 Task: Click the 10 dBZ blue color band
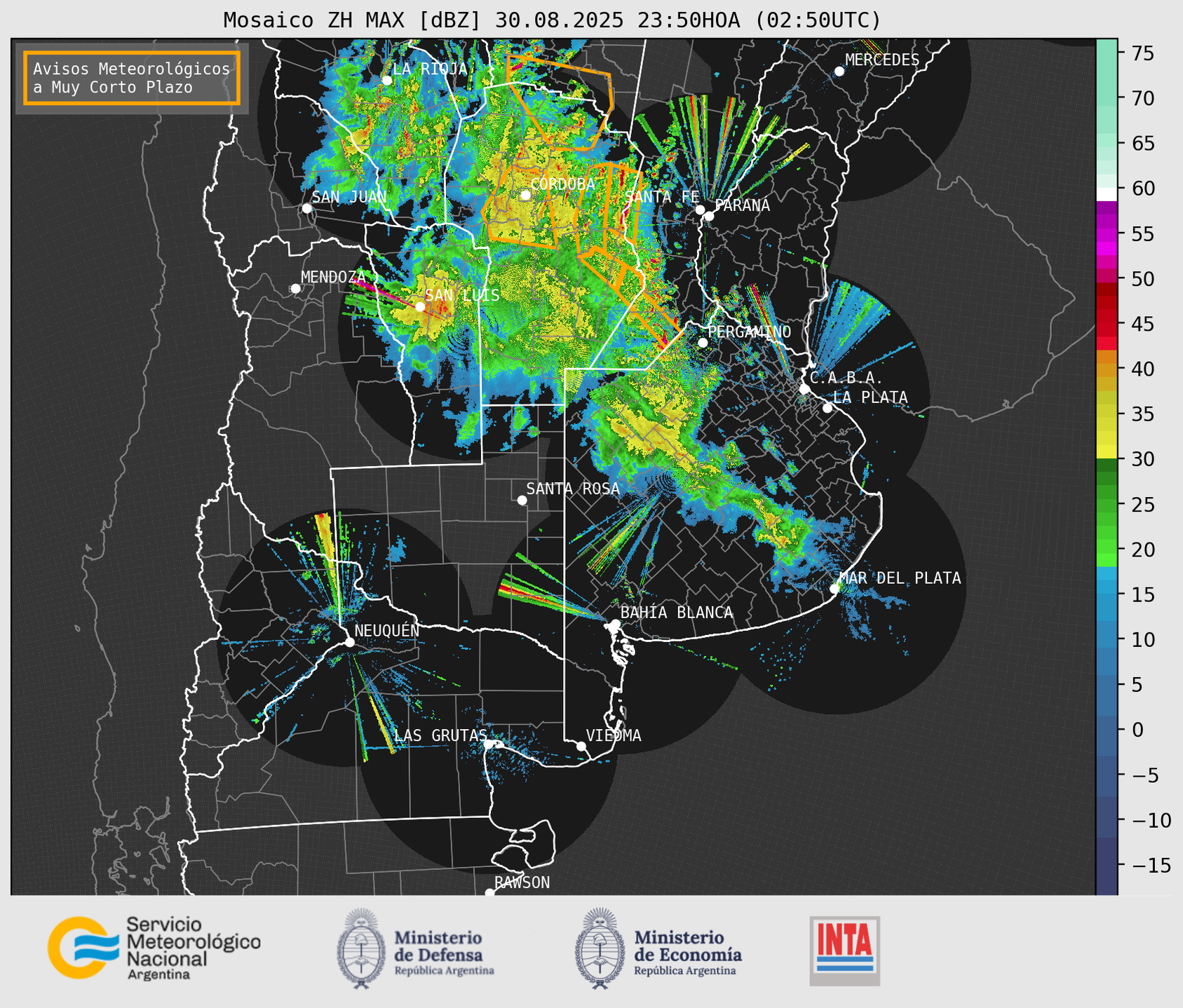tap(1107, 639)
